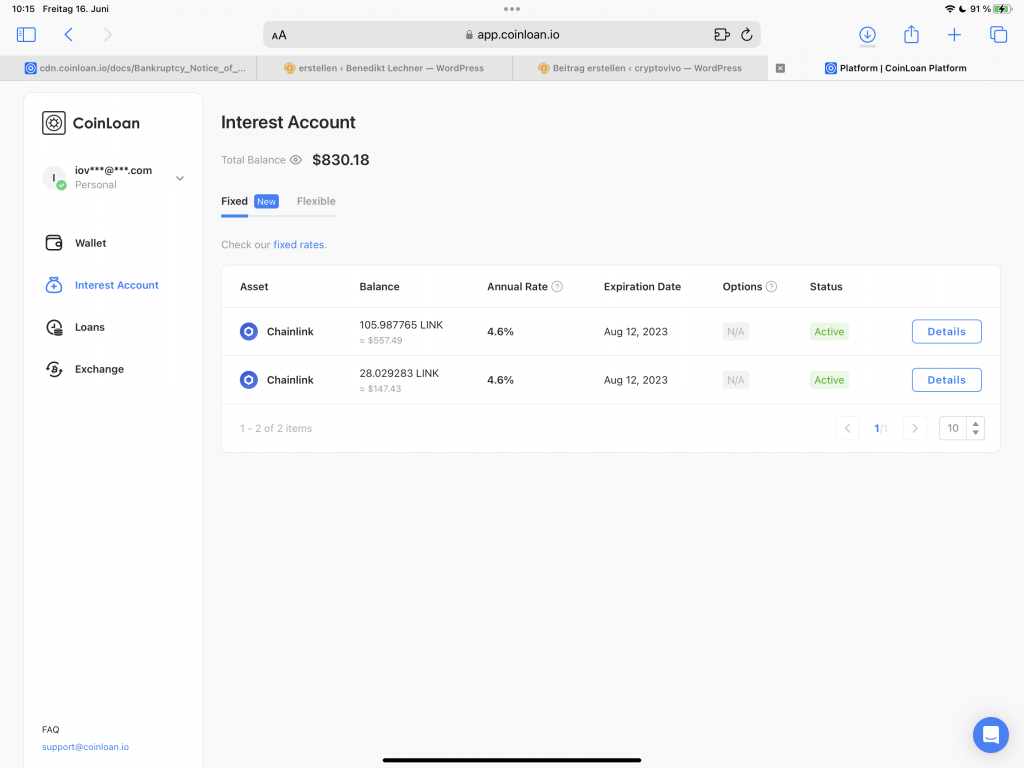Open Details for 105.987765 LINK
This screenshot has height=768, width=1024.
(x=946, y=332)
